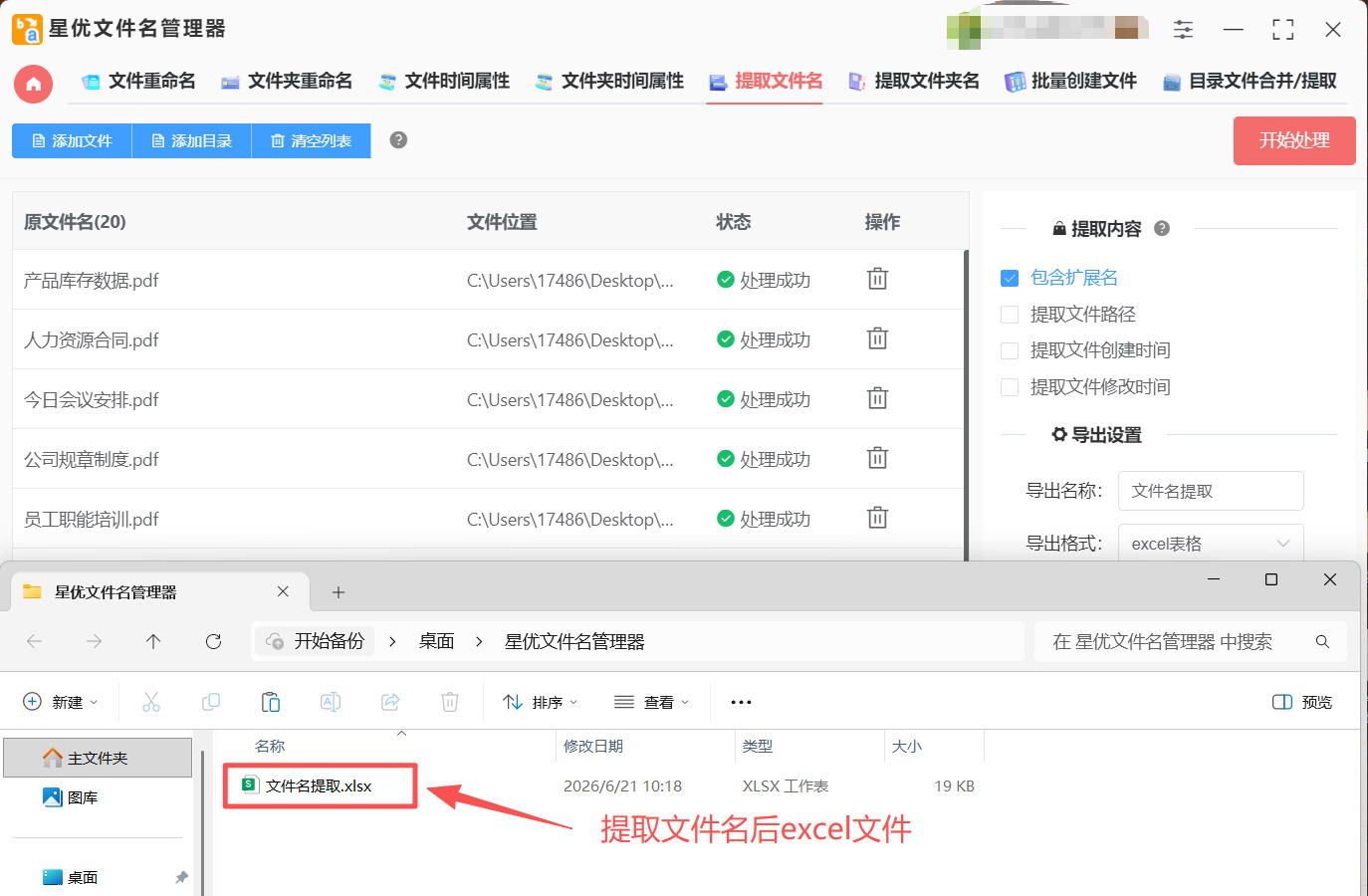This screenshot has height=896, width=1368.
Task: Switch to the 文件夹重命名 tab
Action: click(287, 82)
